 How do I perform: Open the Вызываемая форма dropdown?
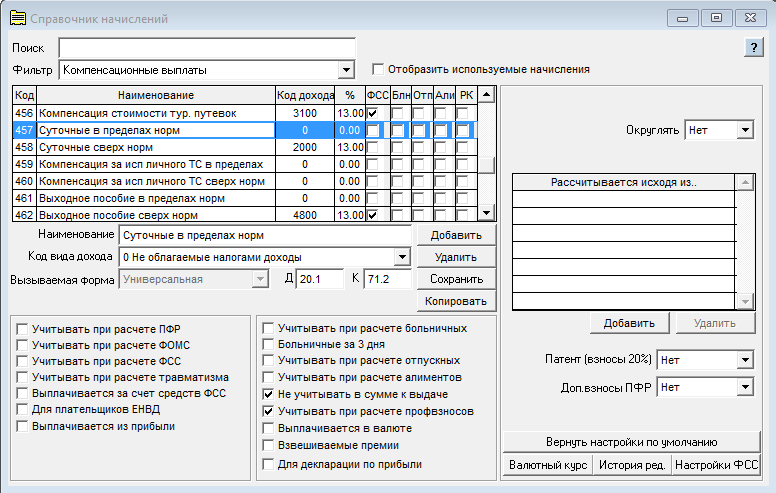pos(260,279)
